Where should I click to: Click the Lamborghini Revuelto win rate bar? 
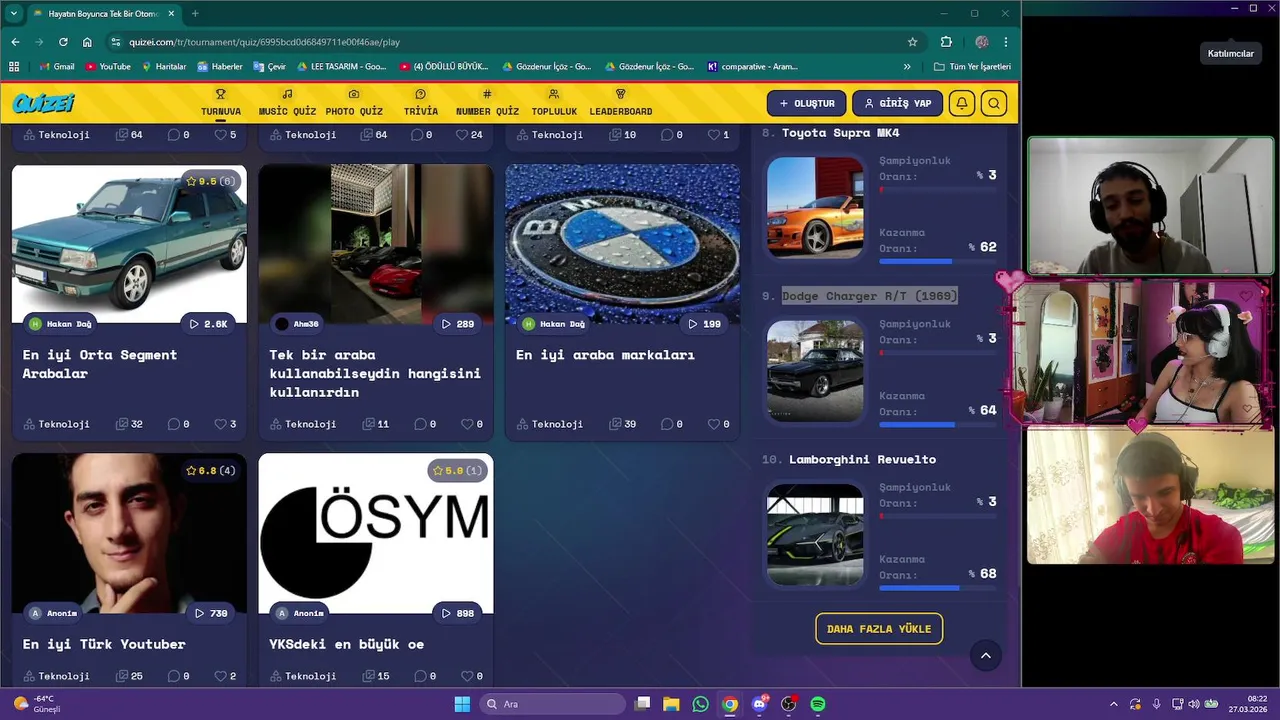[937, 588]
